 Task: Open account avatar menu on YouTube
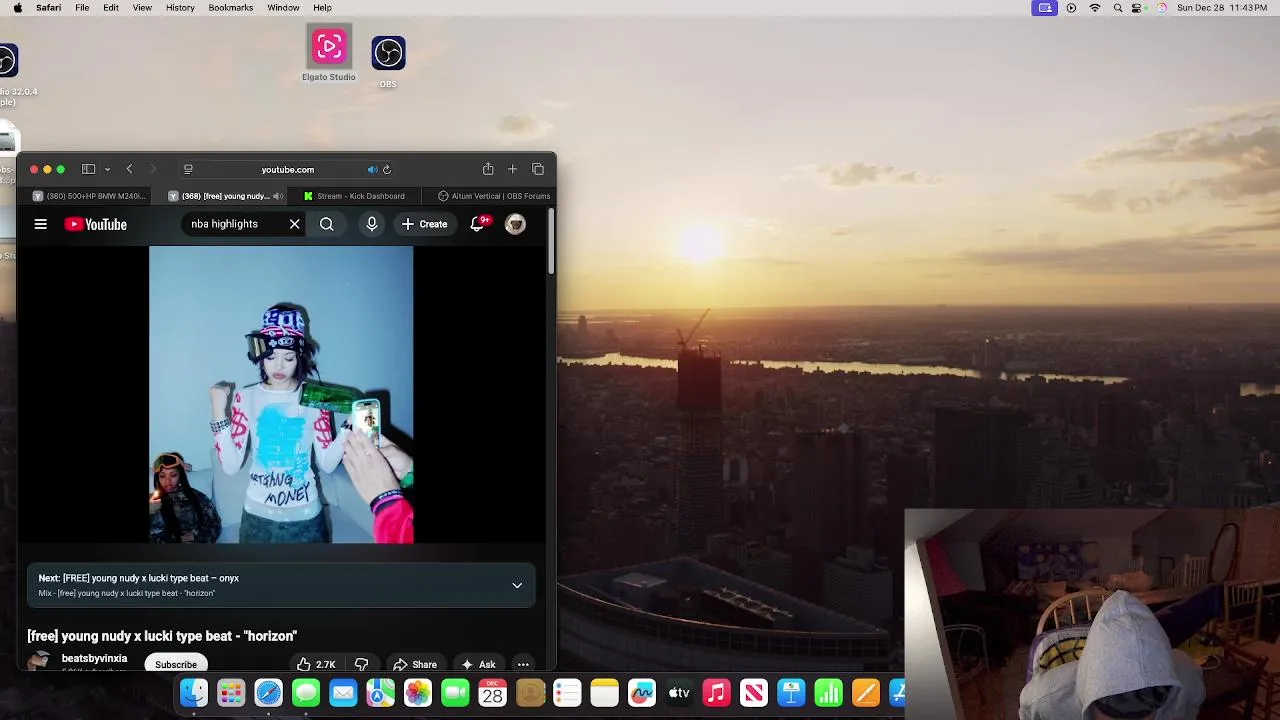click(x=515, y=224)
